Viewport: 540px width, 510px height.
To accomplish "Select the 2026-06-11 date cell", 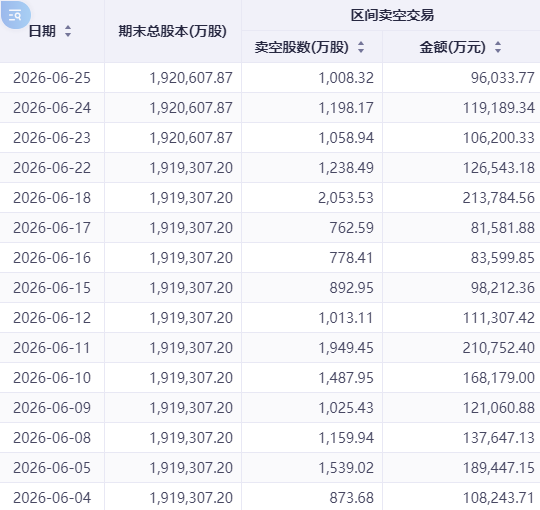I will coord(52,348).
